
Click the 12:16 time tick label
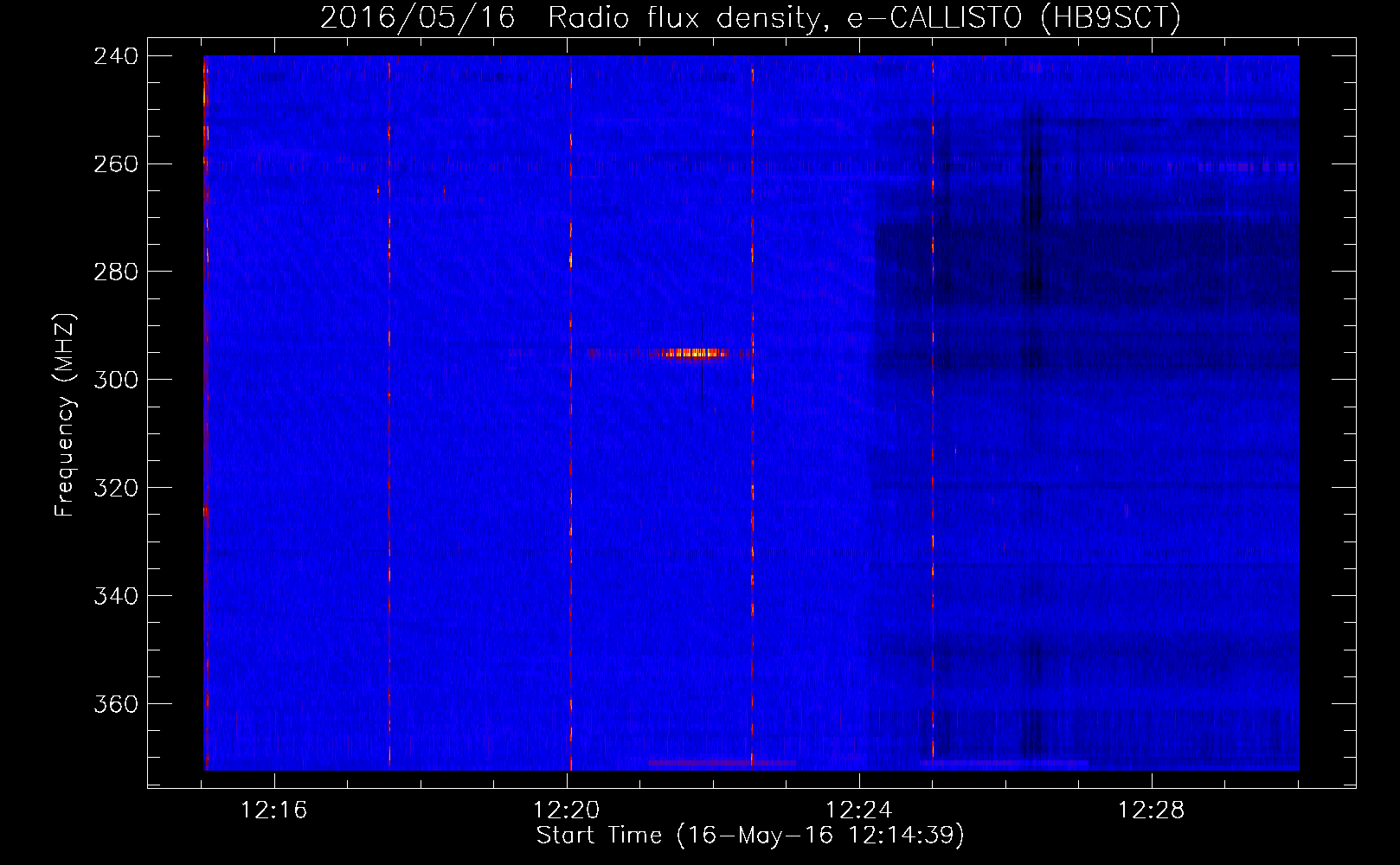click(x=274, y=811)
